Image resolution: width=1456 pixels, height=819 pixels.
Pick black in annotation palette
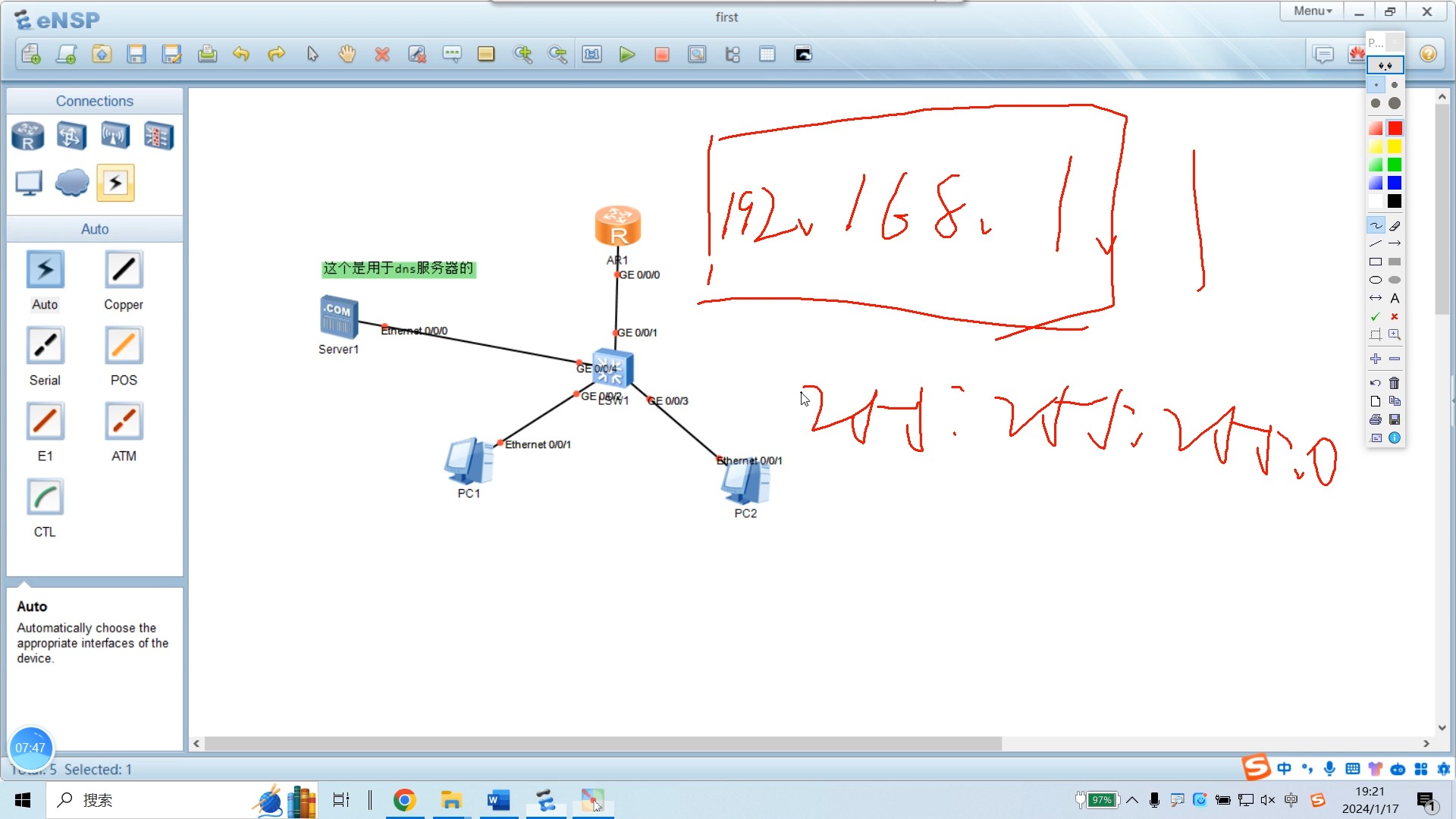[1395, 201]
